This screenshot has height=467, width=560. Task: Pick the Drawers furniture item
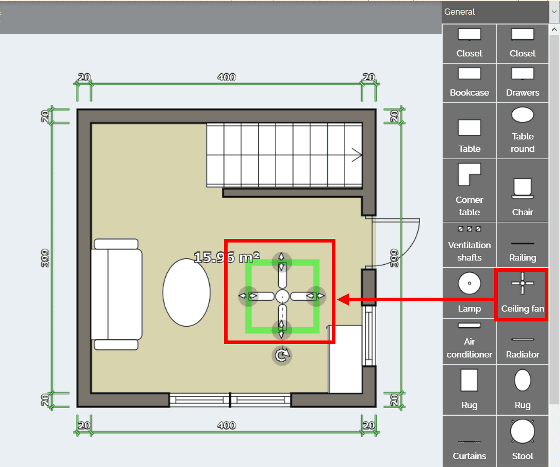point(522,83)
